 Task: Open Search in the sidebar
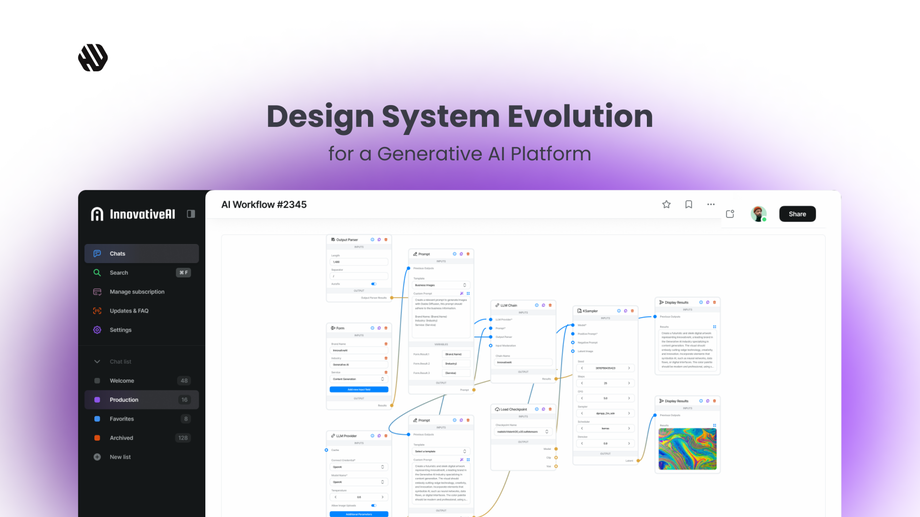[x=141, y=273]
